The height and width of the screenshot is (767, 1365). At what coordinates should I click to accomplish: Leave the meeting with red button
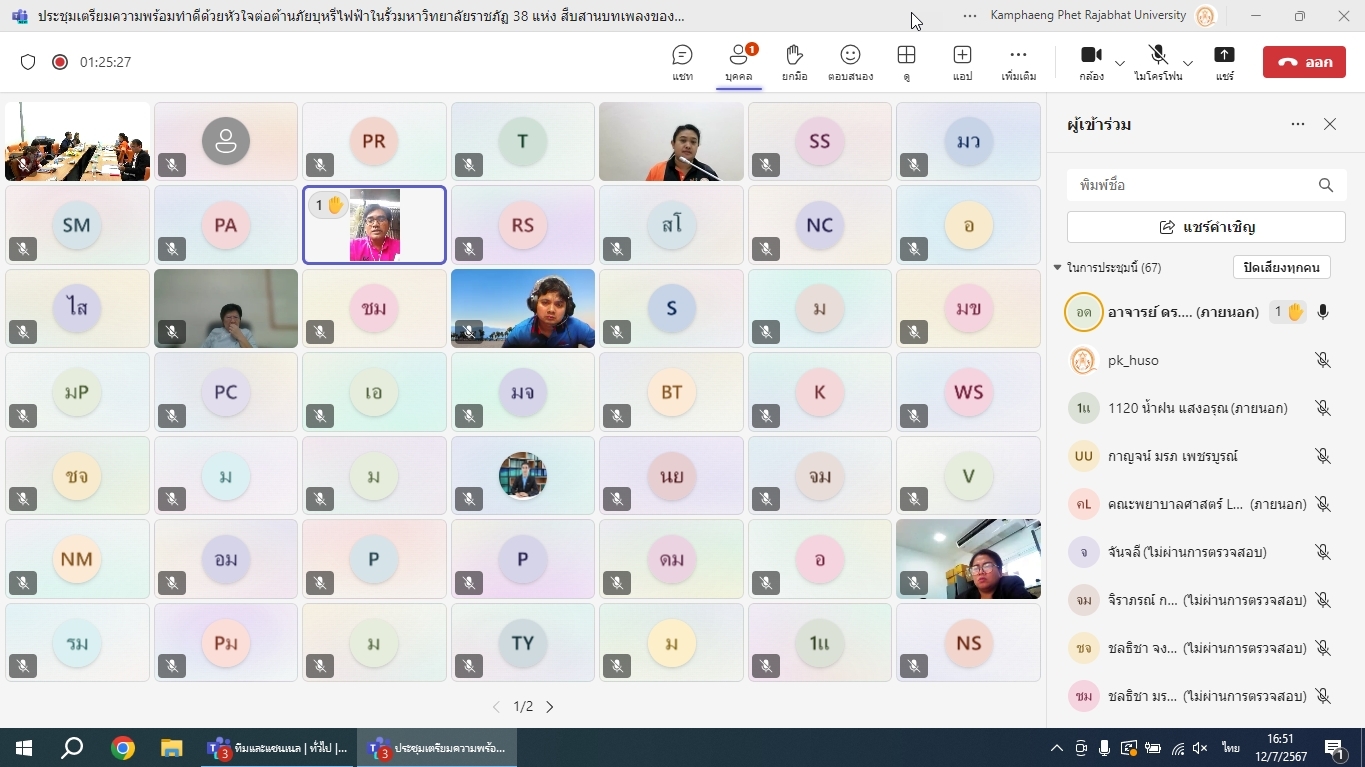coord(1304,62)
